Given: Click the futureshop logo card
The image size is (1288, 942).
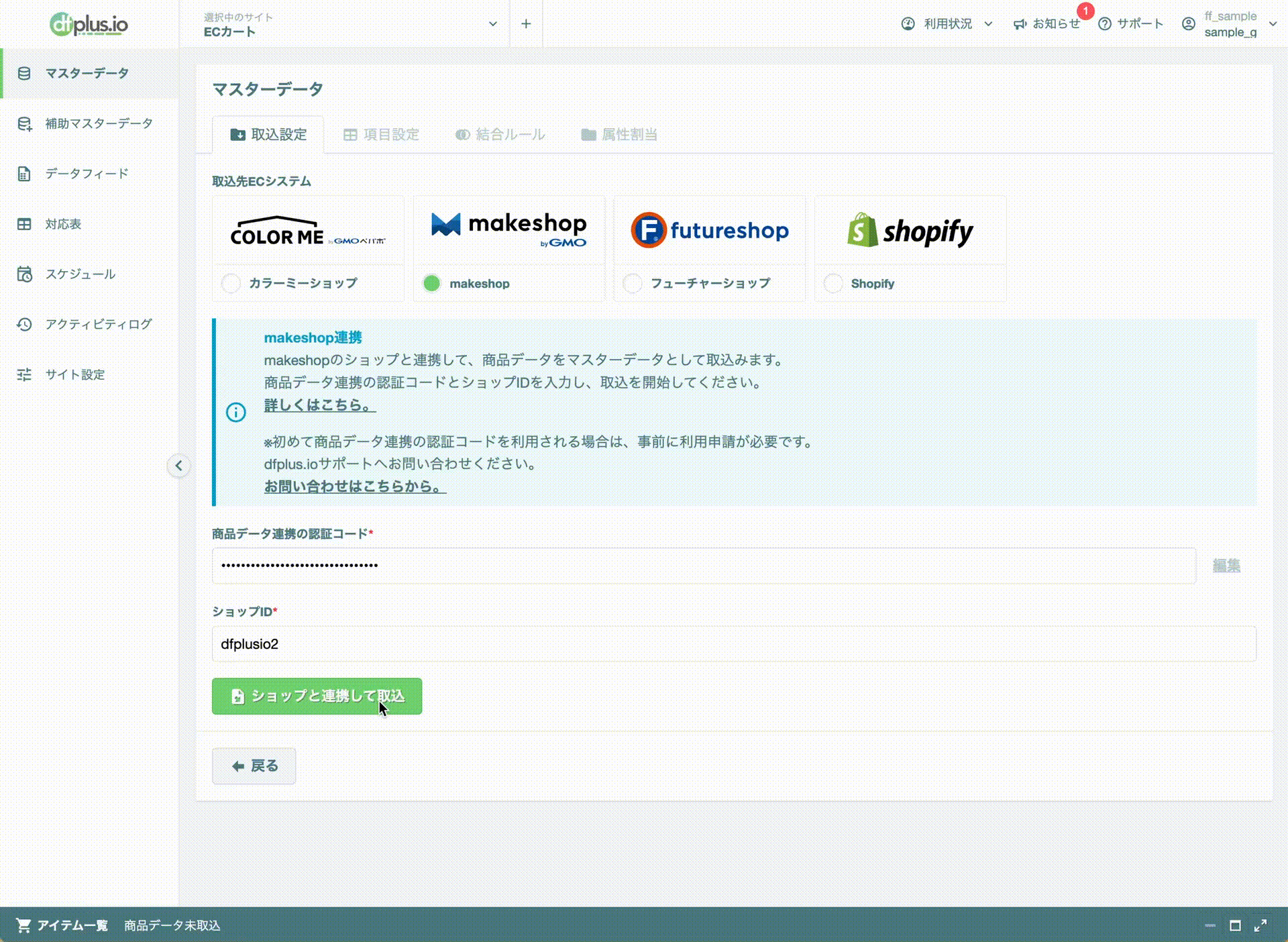Looking at the screenshot, I should pos(710,231).
